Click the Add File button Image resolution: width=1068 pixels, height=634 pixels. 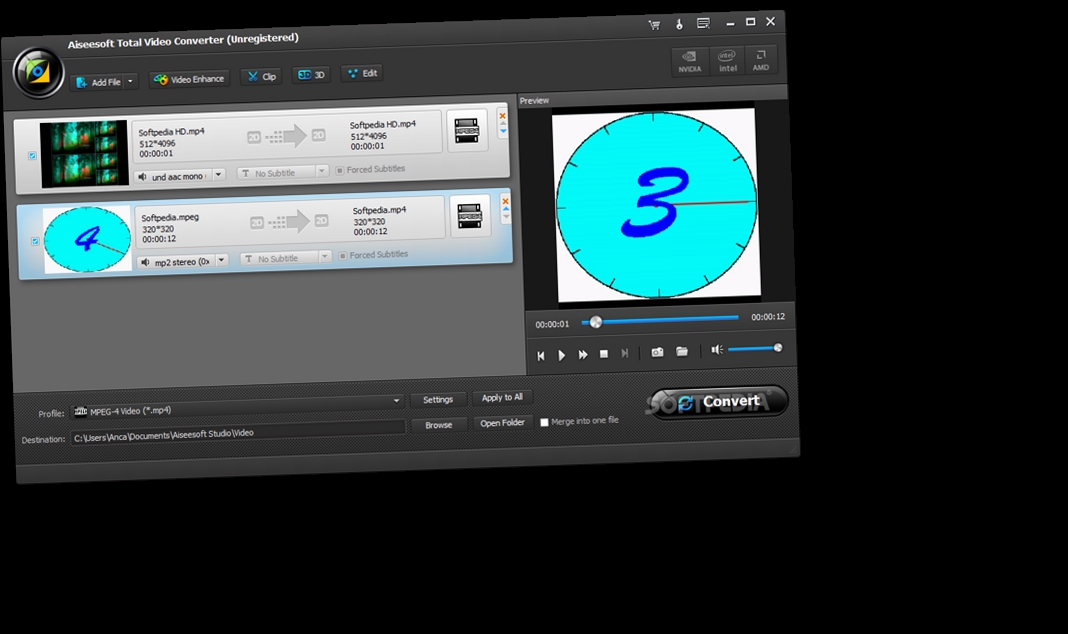[98, 82]
